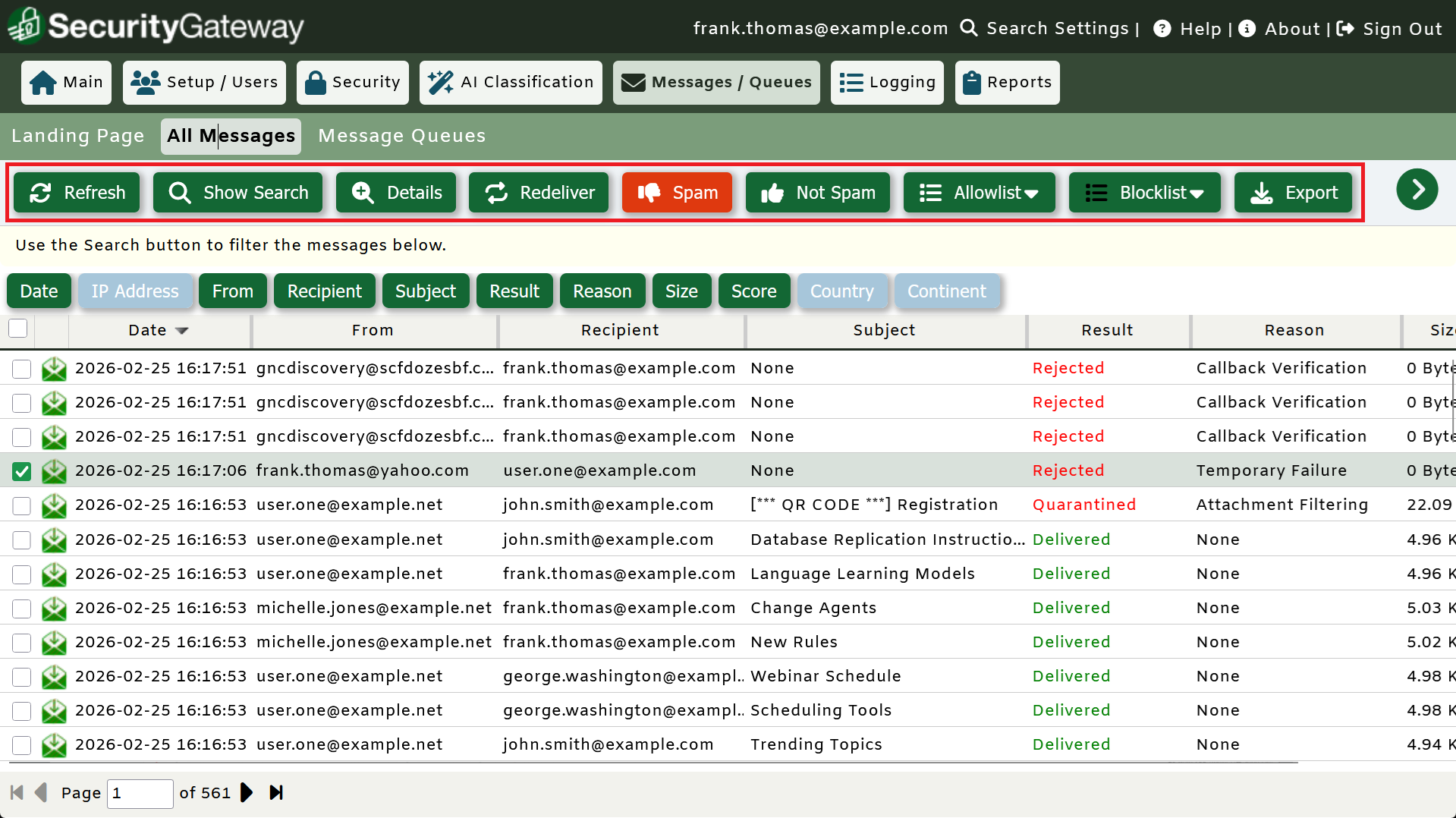Screen dimensions: 1456x818
Task: Click the Show Search button
Action: pos(237,193)
